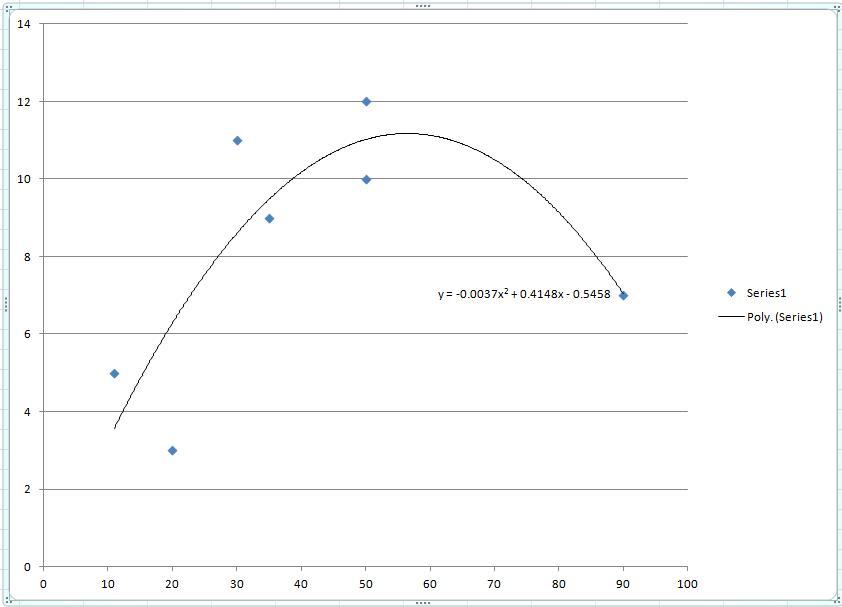Click the Poly. (Series1) legend entry
The height and width of the screenshot is (607, 842).
click(x=771, y=317)
